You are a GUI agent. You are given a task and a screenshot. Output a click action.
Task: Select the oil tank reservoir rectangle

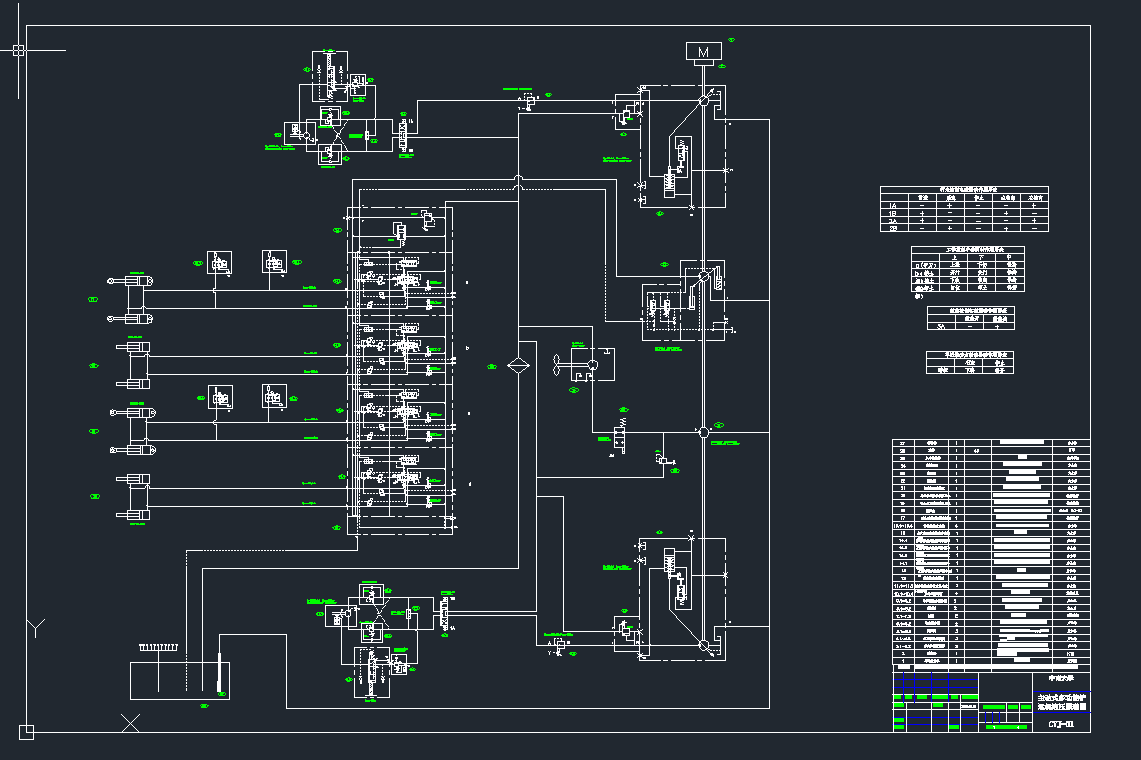[x=179, y=680]
